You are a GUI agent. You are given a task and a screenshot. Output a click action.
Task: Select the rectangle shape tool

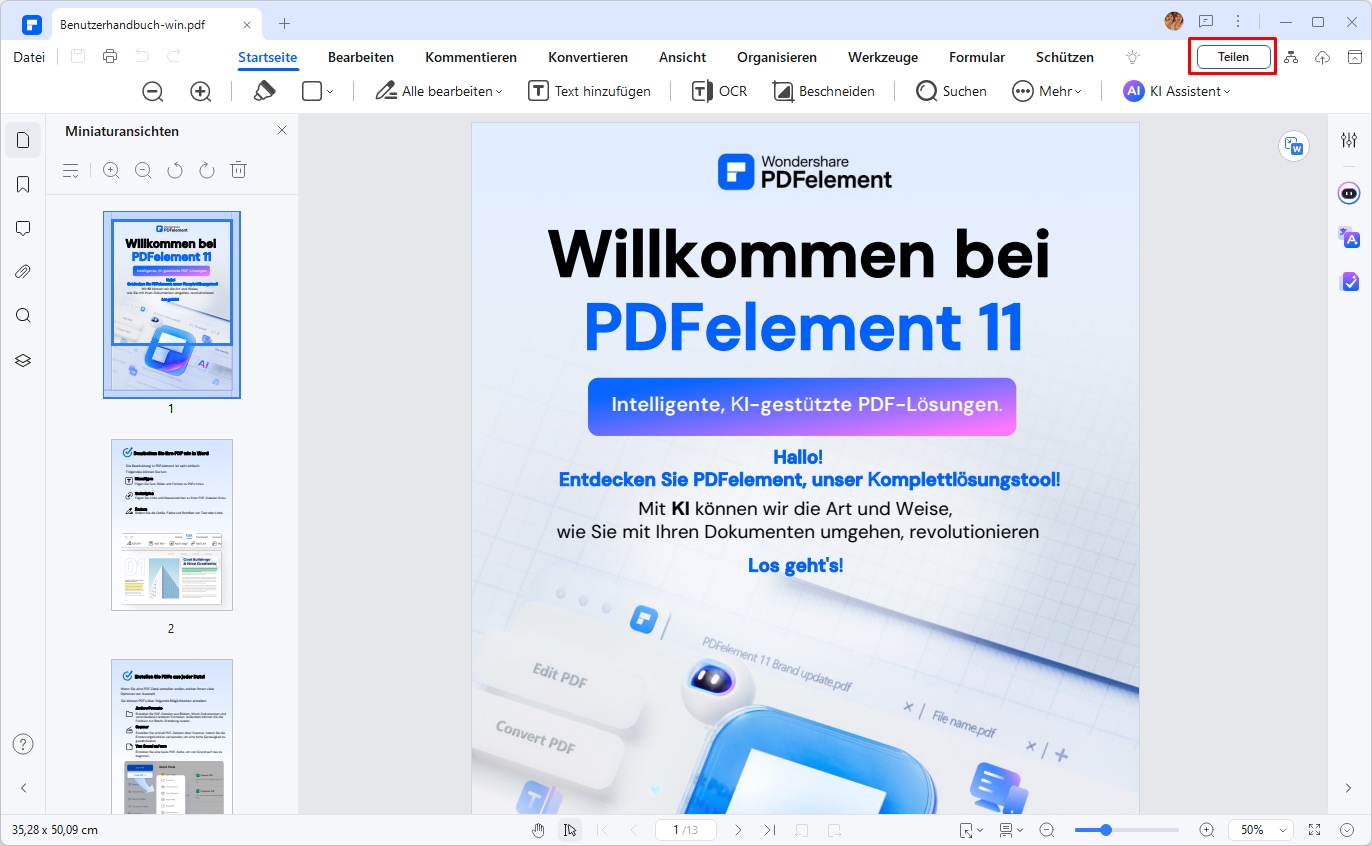311,91
